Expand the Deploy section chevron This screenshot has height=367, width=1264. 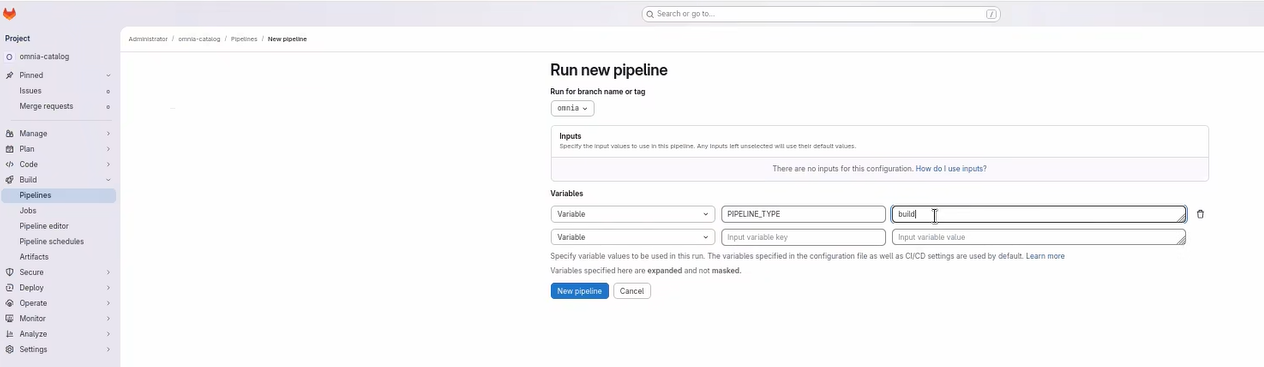point(108,287)
